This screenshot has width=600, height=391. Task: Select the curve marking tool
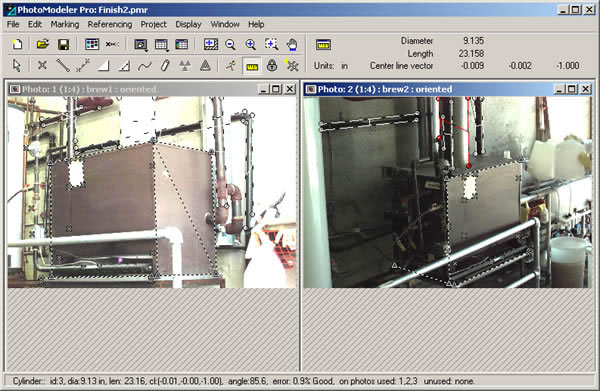click(x=144, y=66)
